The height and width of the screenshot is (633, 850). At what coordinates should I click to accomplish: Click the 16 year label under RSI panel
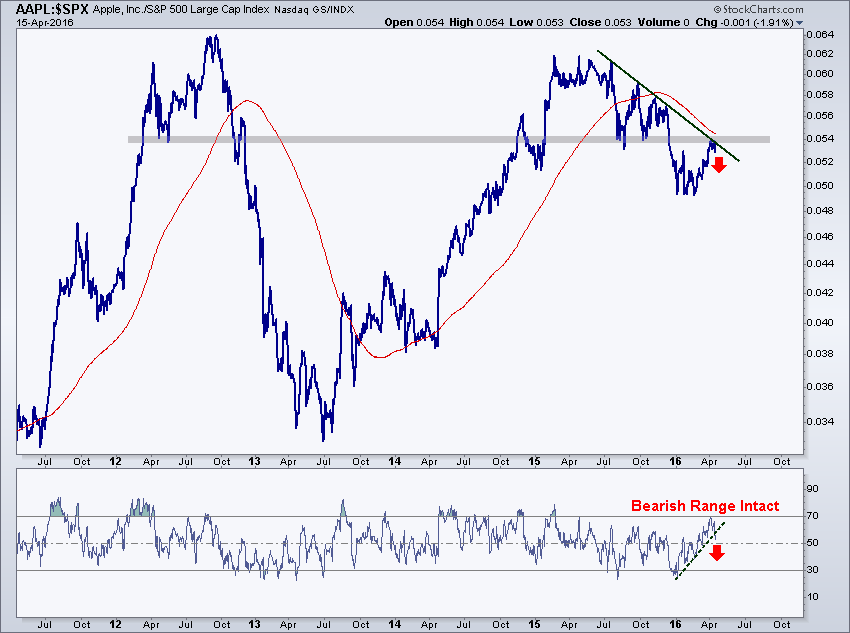(675, 624)
